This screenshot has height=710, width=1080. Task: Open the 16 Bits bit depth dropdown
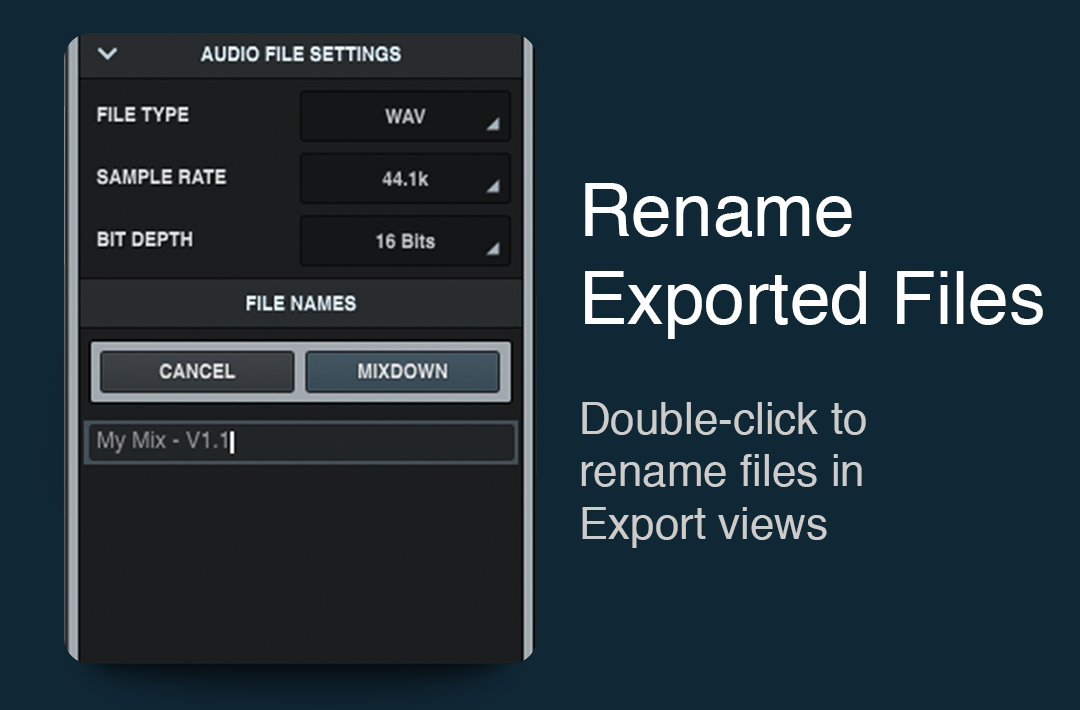[x=403, y=241]
